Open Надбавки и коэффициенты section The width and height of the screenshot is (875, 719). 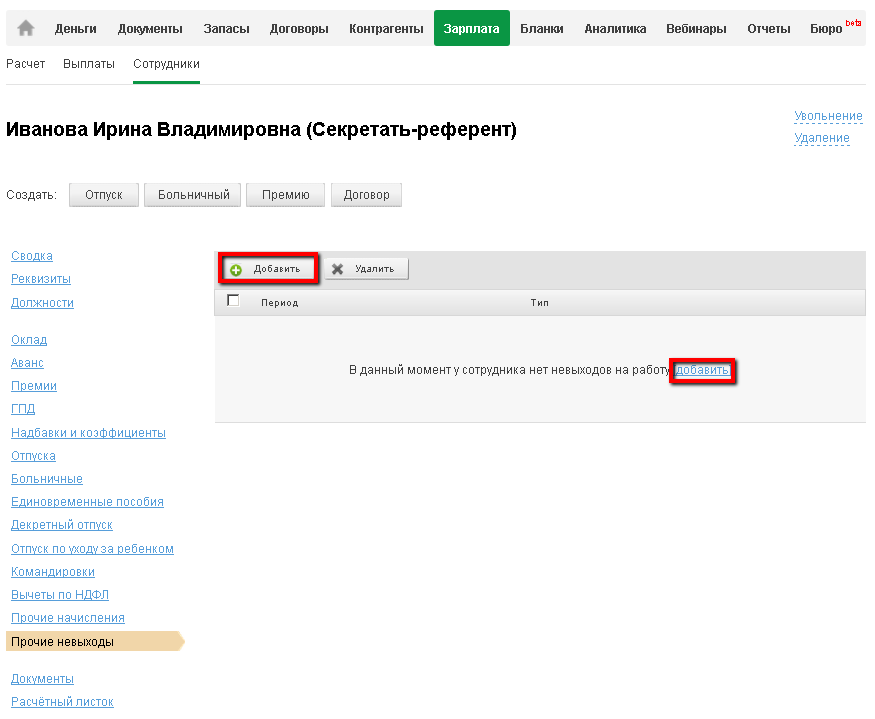coord(88,433)
